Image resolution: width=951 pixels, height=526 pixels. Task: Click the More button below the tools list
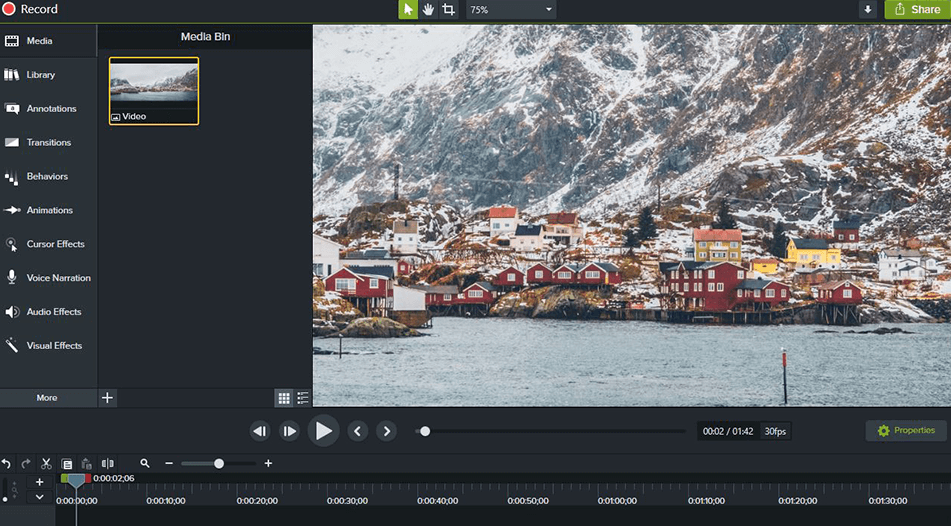click(x=47, y=398)
